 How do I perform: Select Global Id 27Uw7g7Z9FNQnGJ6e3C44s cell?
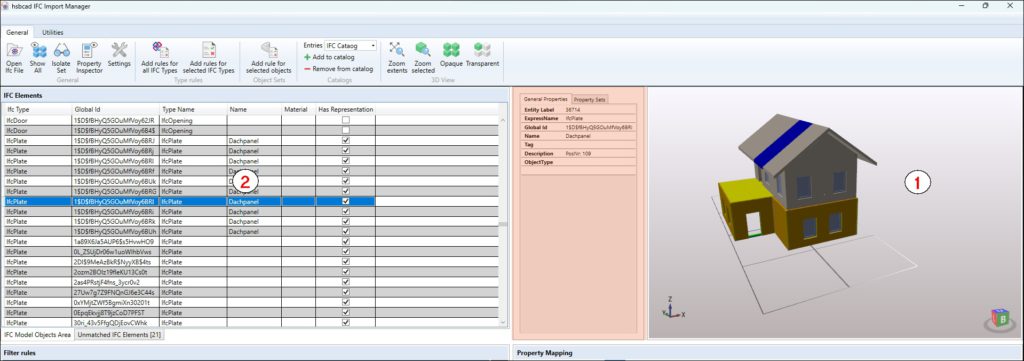click(116, 292)
